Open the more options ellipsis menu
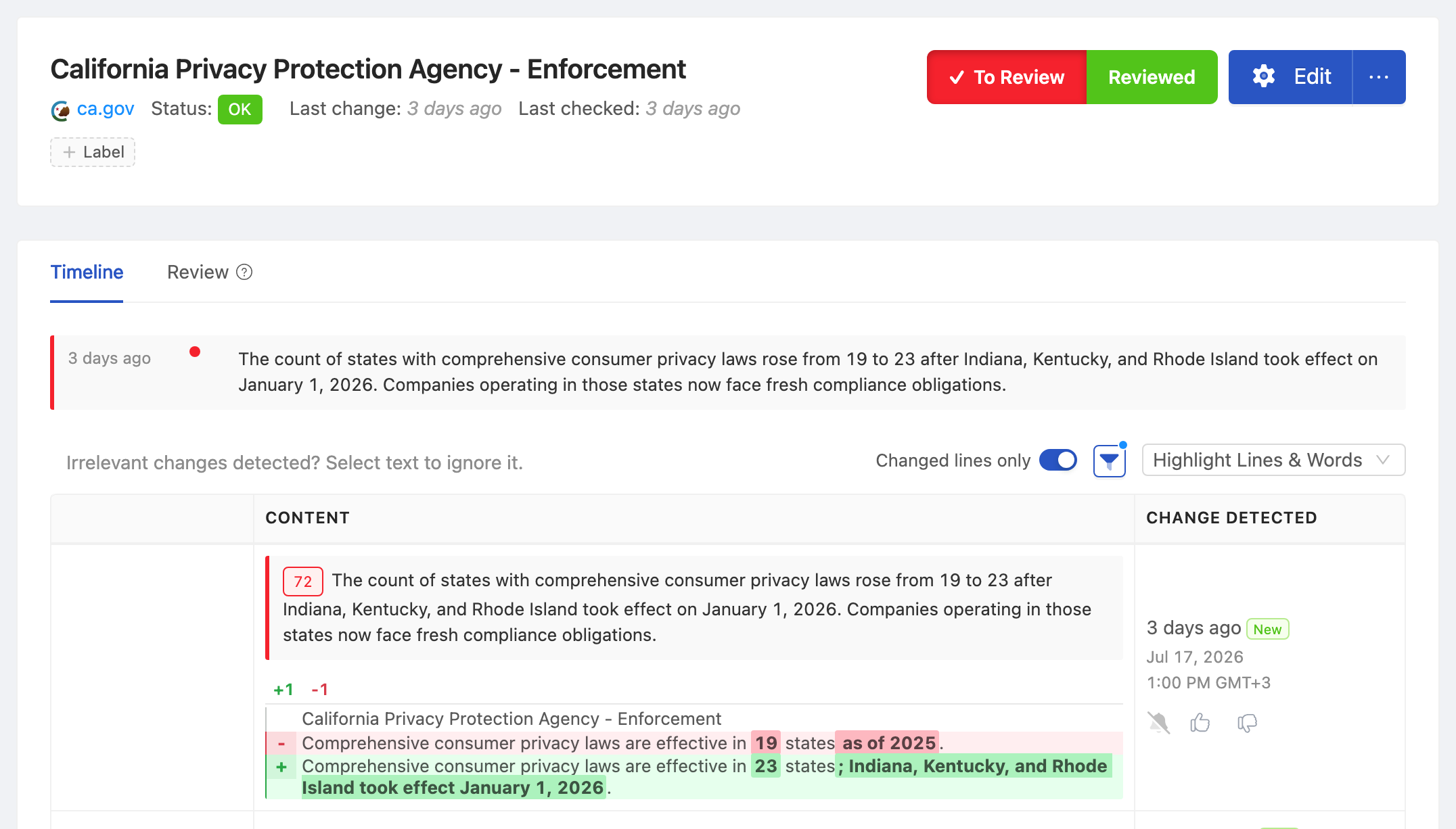Screen dimensions: 1456x829 tap(1379, 77)
